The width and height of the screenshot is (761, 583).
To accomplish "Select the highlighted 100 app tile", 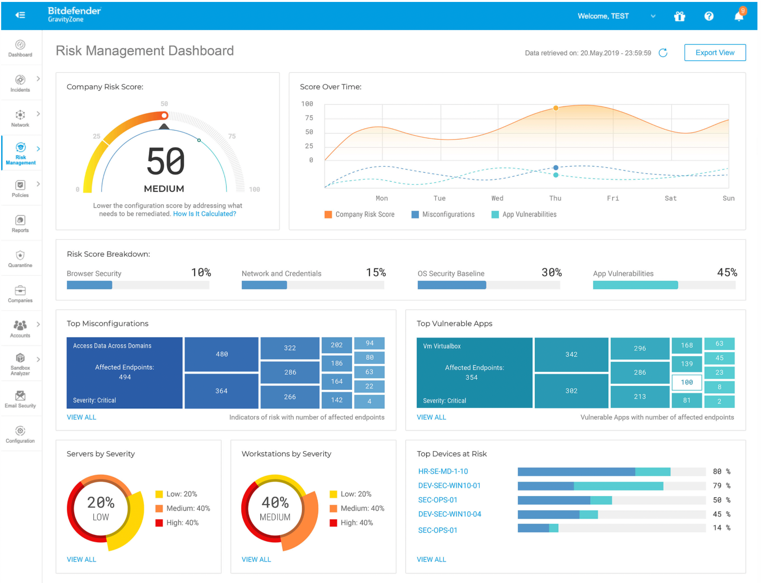I will [x=687, y=382].
